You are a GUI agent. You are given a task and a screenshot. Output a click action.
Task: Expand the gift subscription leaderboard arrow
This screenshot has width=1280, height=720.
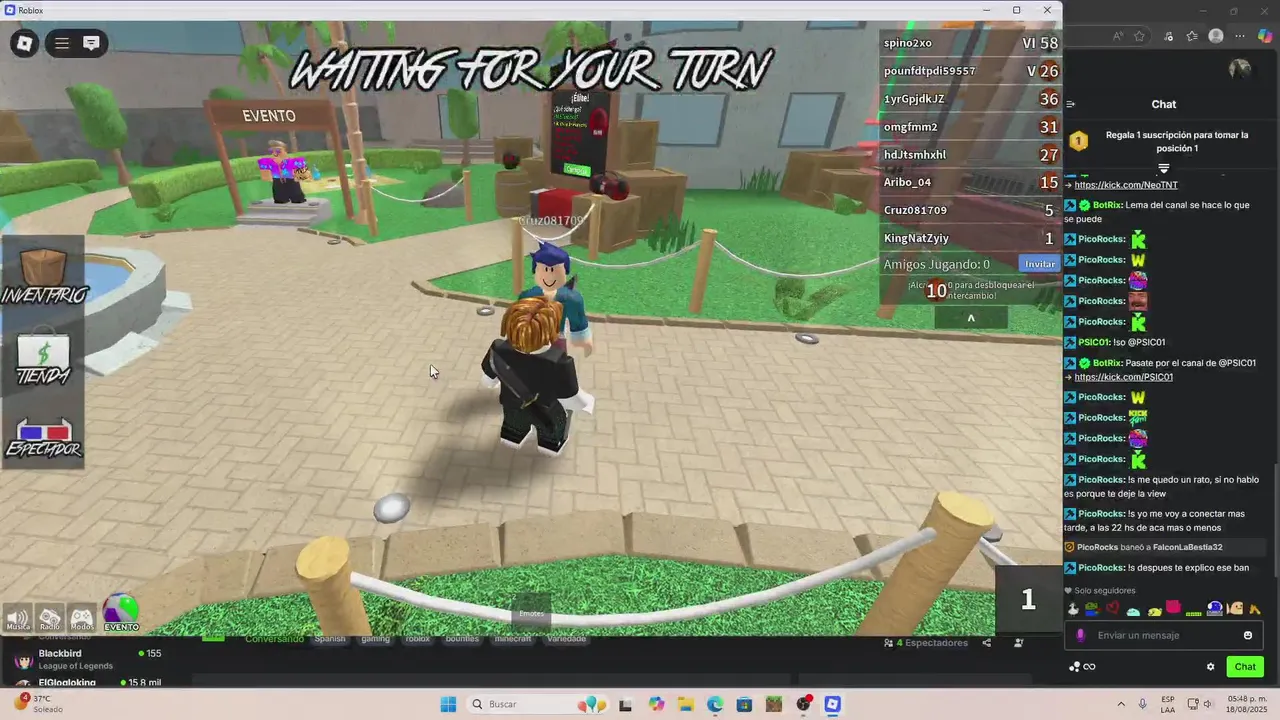click(1164, 168)
